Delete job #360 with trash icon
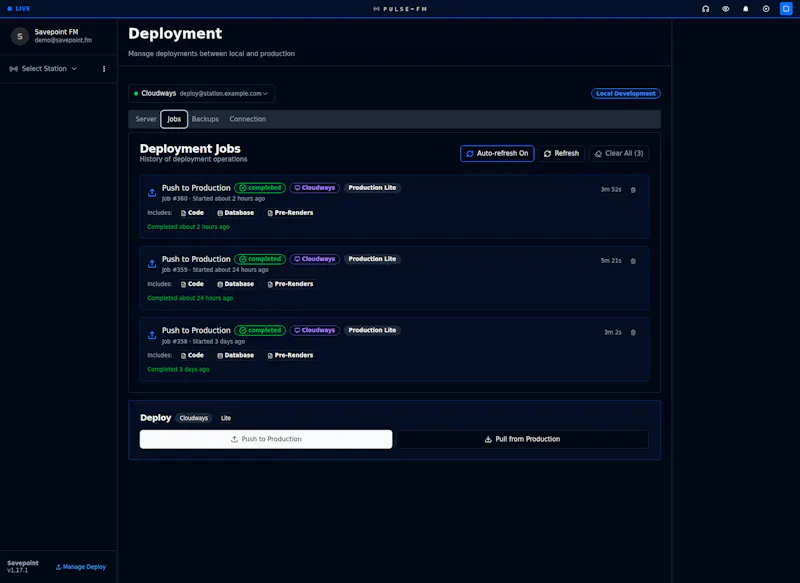800x583 pixels. [x=633, y=190]
